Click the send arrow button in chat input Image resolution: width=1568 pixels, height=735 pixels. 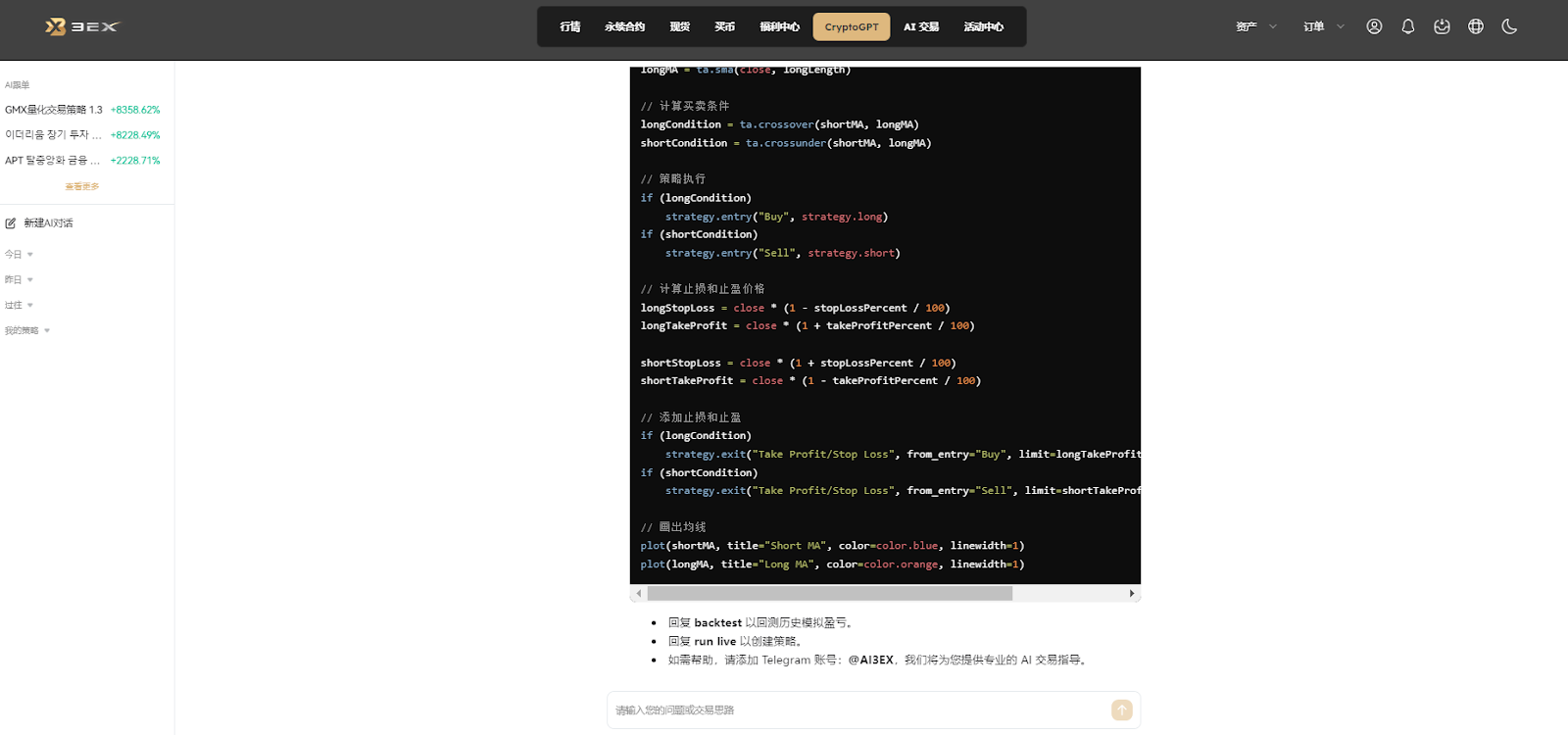[x=1122, y=710]
